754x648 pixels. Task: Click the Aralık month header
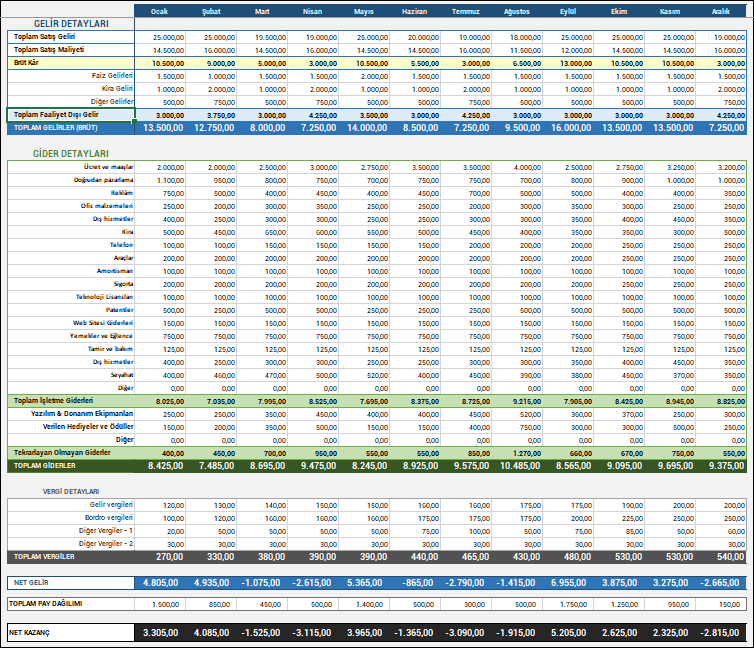(721, 11)
